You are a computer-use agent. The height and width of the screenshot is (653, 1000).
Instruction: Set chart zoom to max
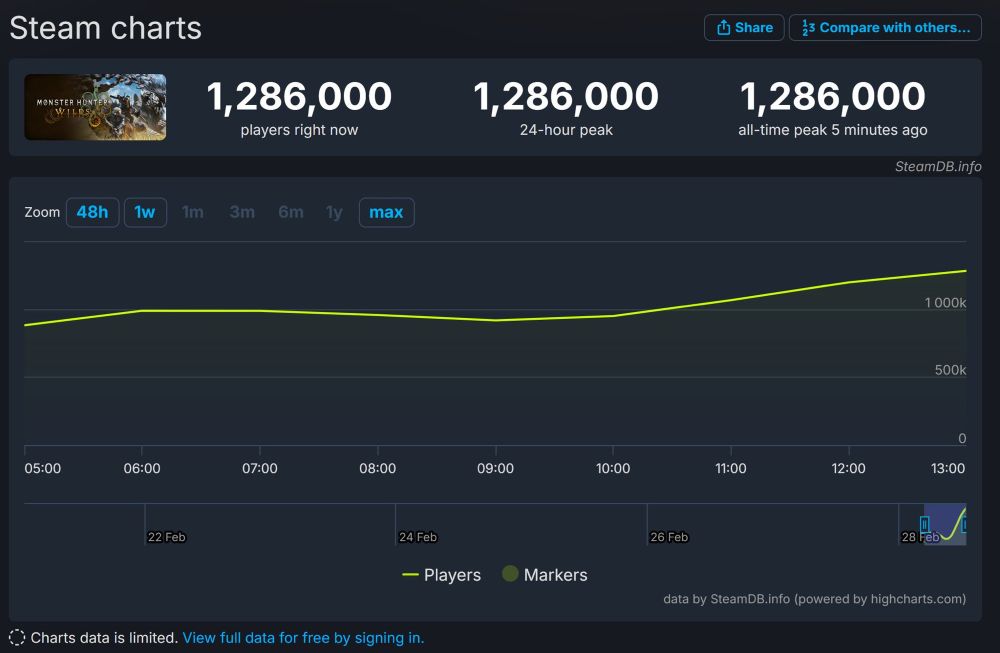386,212
